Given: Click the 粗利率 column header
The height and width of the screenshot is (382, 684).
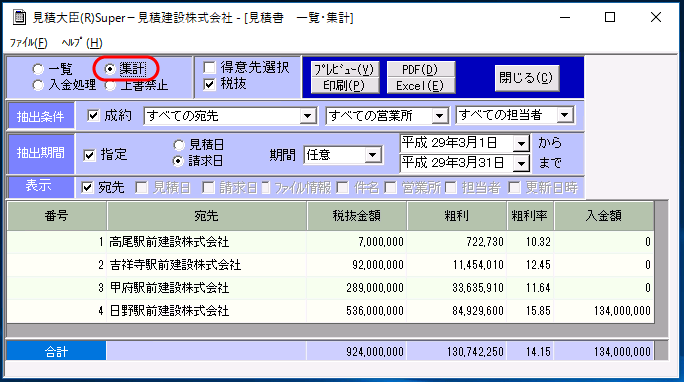Looking at the screenshot, I should [530, 216].
